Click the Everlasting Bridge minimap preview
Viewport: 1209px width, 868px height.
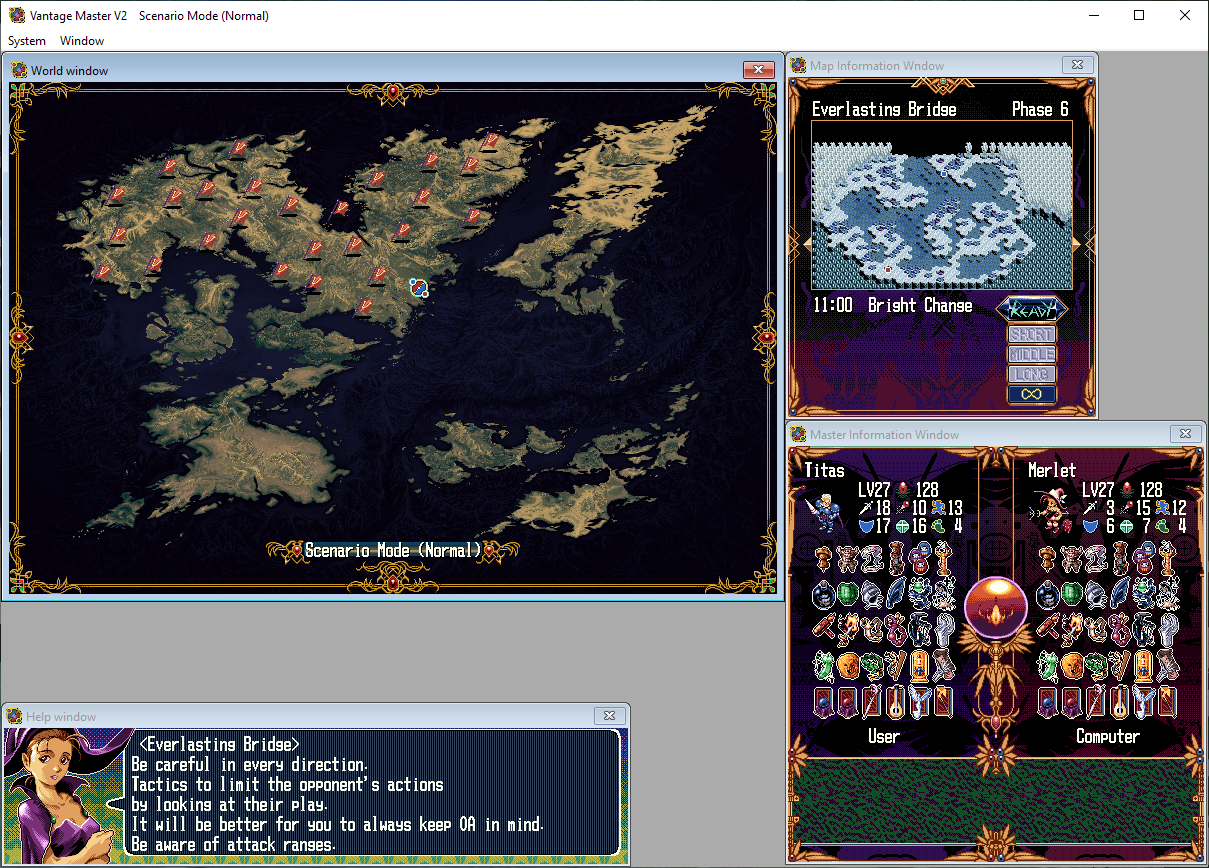click(x=941, y=214)
